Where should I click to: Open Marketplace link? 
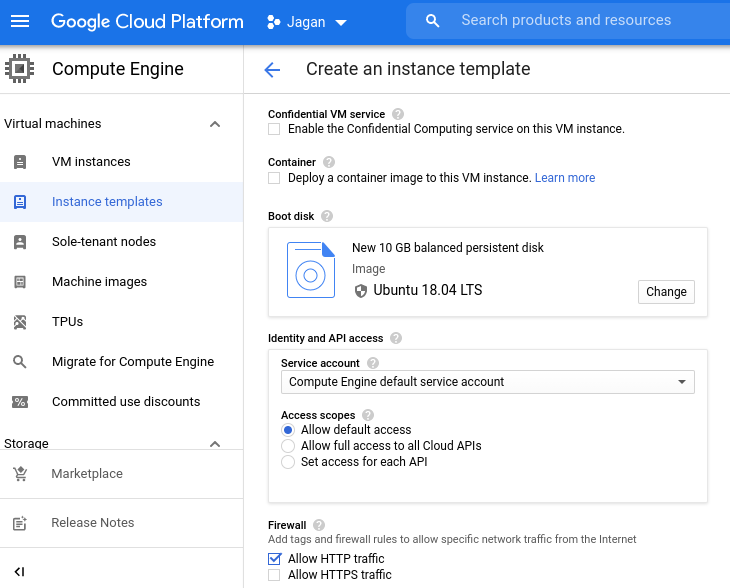click(x=87, y=474)
